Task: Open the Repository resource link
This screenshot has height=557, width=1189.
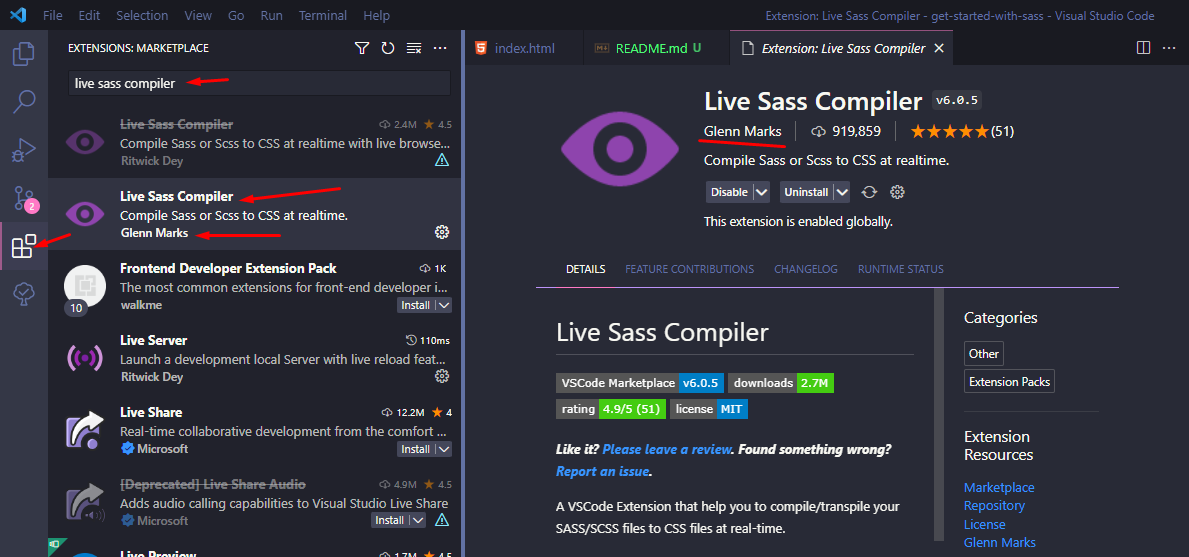Action: coord(994,505)
